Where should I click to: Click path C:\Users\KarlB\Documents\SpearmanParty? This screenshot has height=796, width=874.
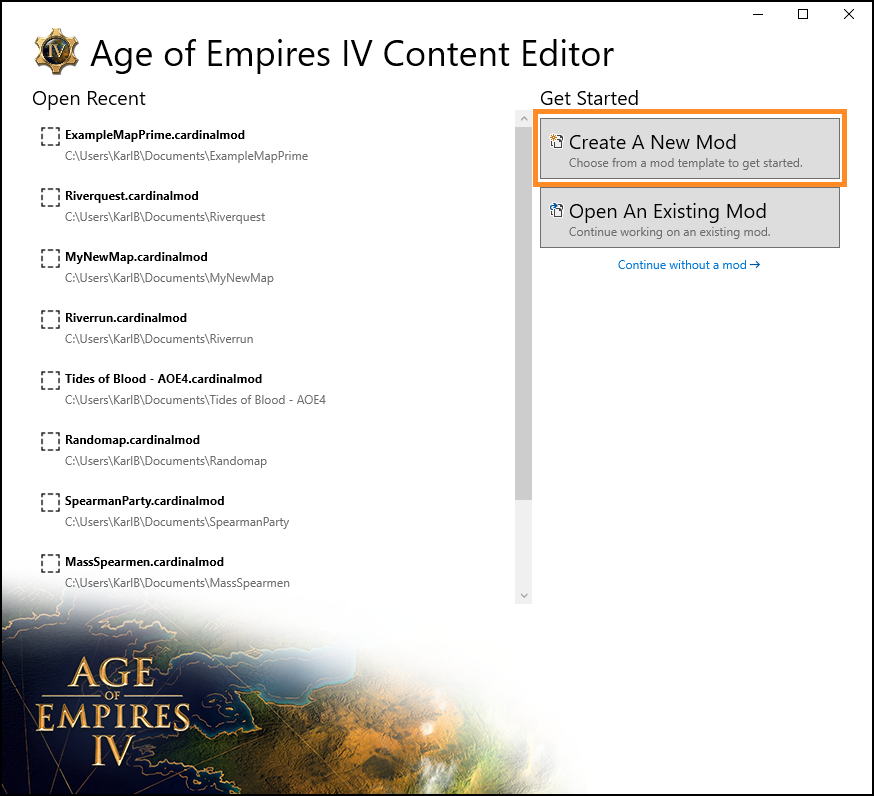click(177, 522)
